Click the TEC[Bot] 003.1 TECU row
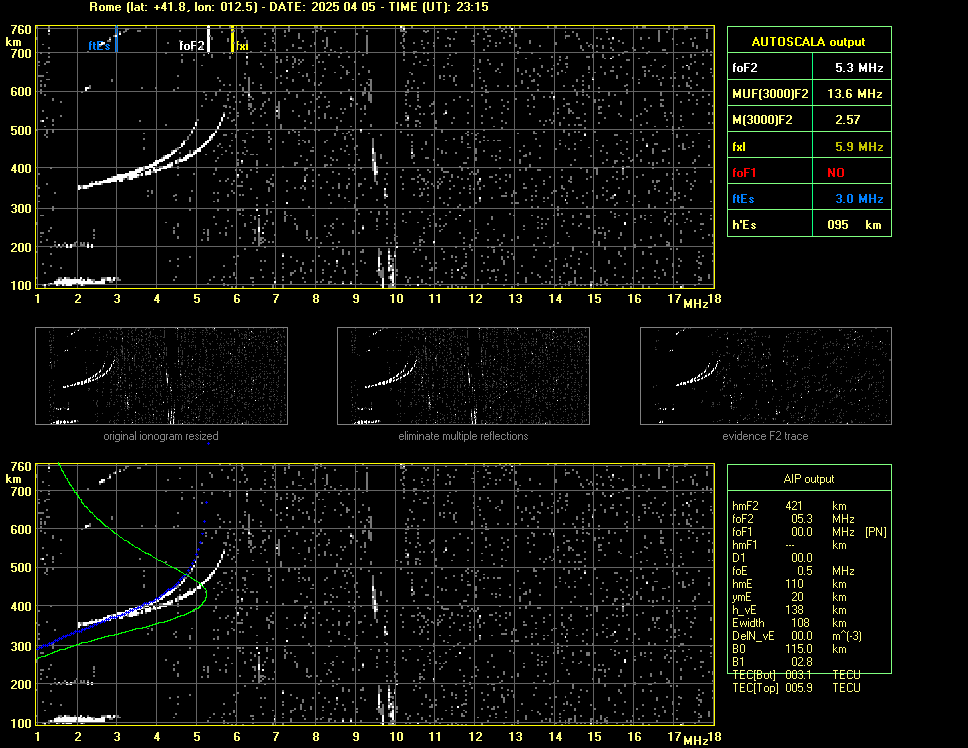 tap(796, 675)
